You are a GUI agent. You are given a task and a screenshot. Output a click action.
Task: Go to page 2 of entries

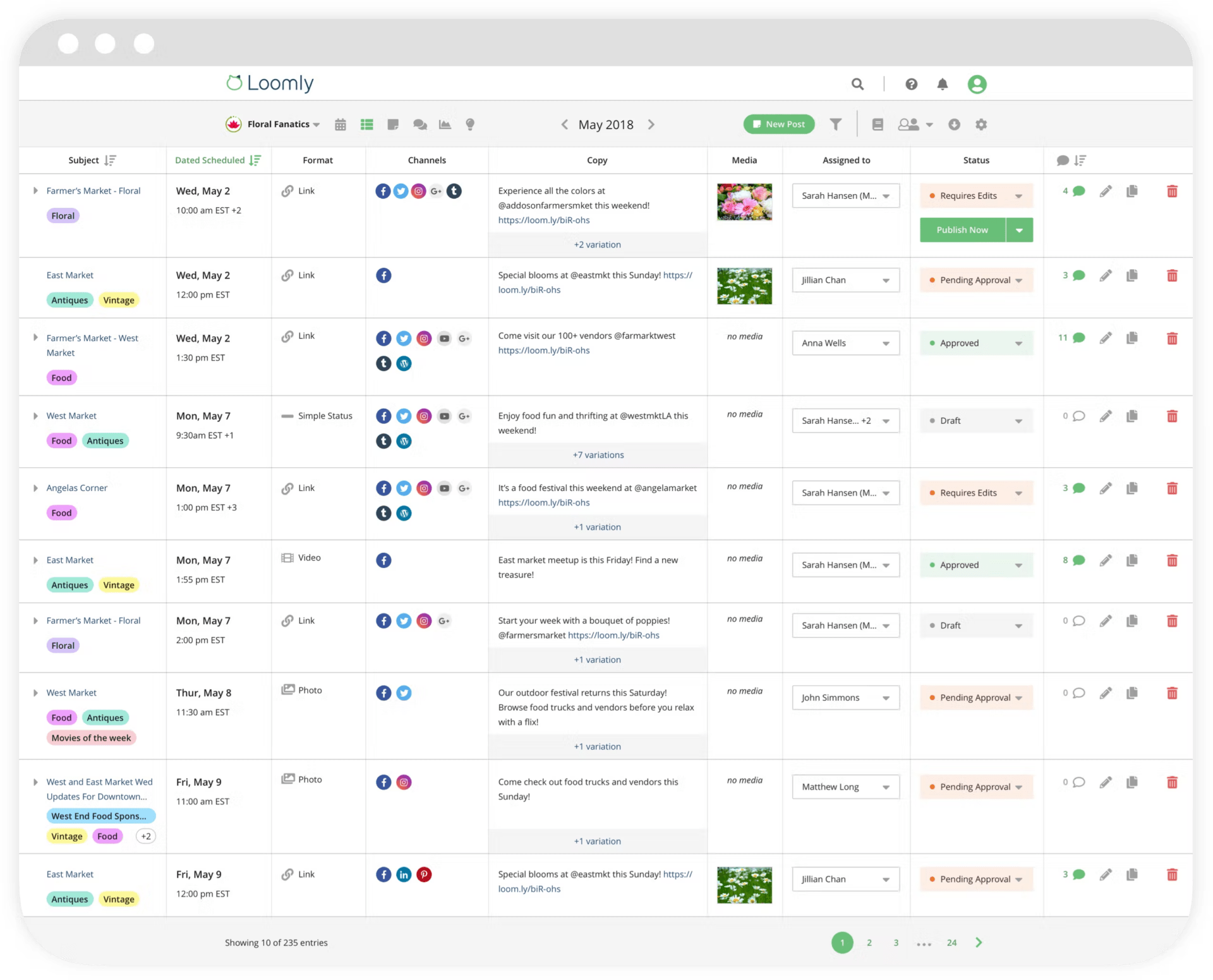(869, 943)
